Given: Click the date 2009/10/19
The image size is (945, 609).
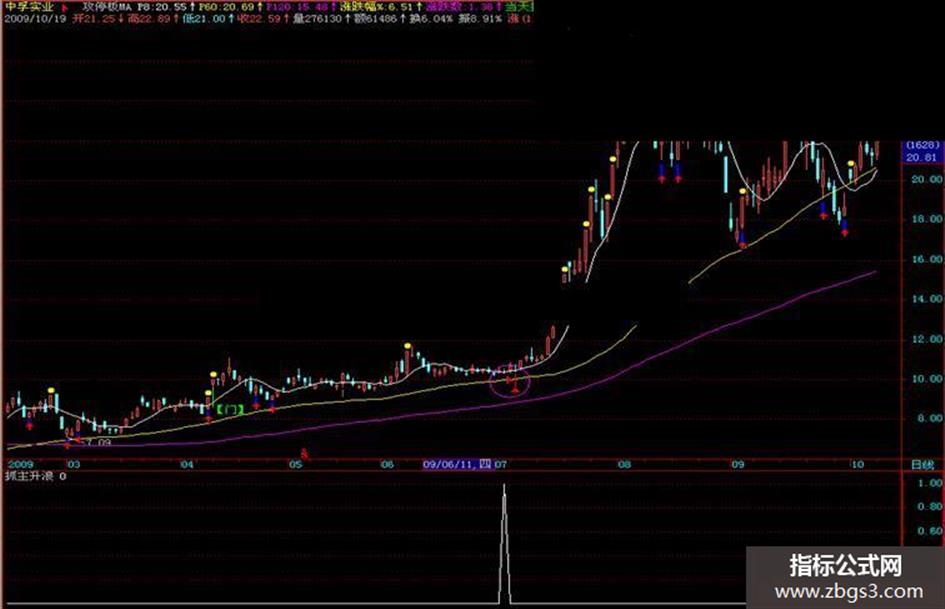Looking at the screenshot, I should (35, 19).
